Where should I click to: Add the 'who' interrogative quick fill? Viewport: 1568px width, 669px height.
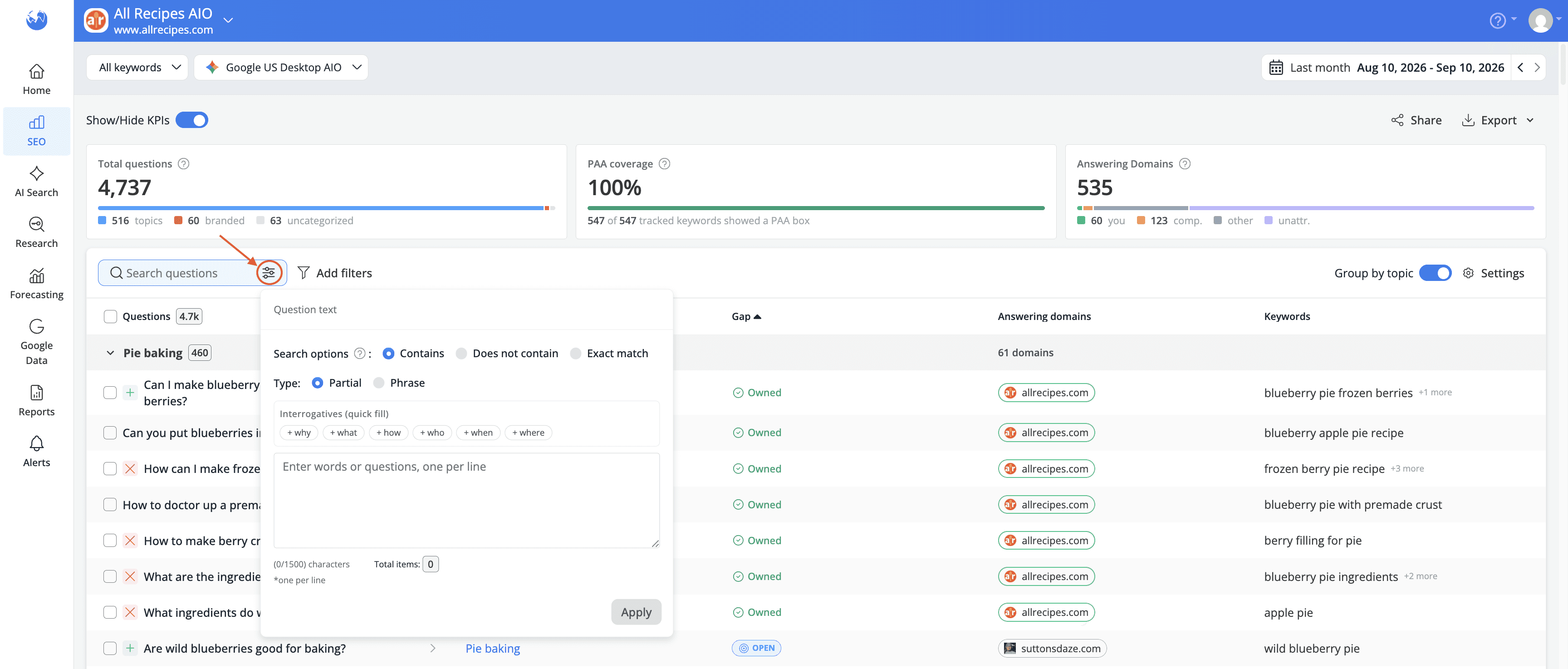click(x=432, y=433)
